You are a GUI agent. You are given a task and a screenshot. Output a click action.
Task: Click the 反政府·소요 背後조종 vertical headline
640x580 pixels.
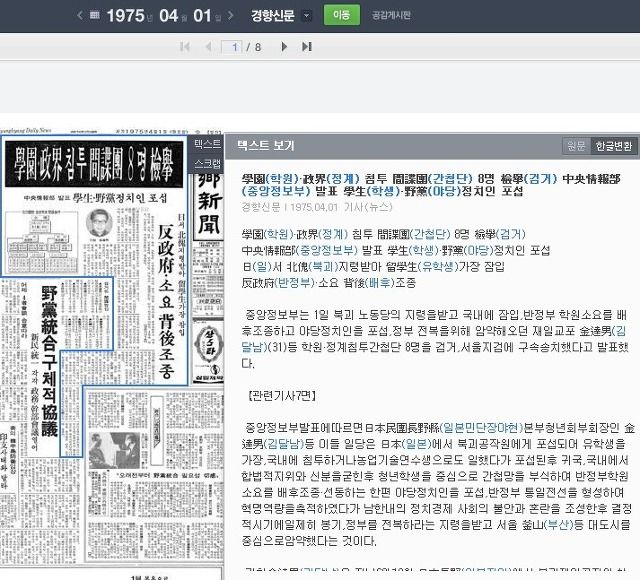point(166,301)
